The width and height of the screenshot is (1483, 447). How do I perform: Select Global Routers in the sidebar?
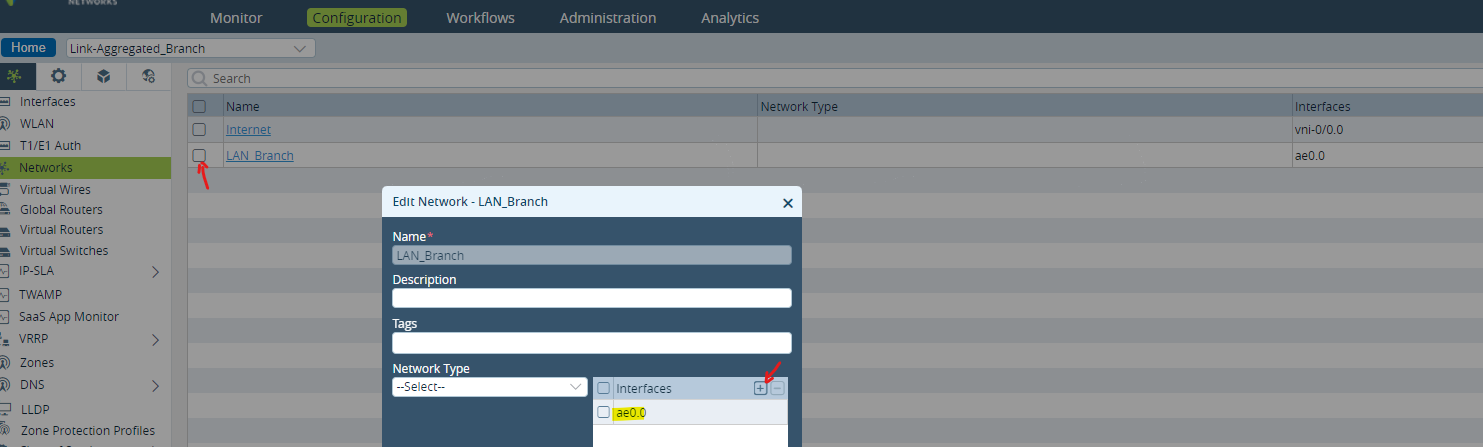pos(61,210)
